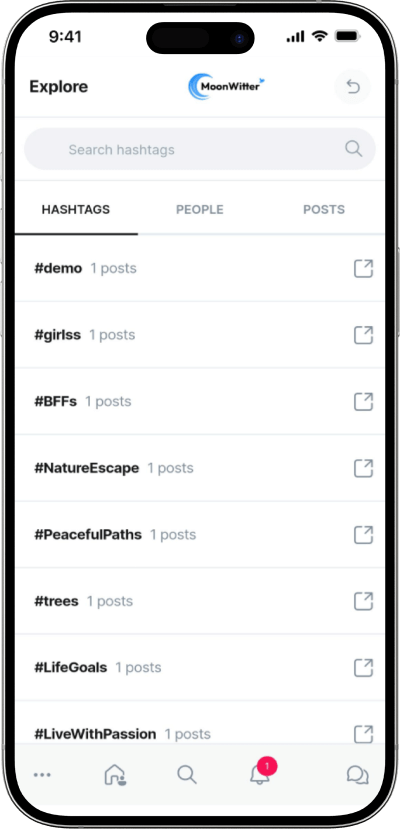This screenshot has width=400, height=829.
Task: Switch to the PEOPLE tab
Action: [x=200, y=210]
